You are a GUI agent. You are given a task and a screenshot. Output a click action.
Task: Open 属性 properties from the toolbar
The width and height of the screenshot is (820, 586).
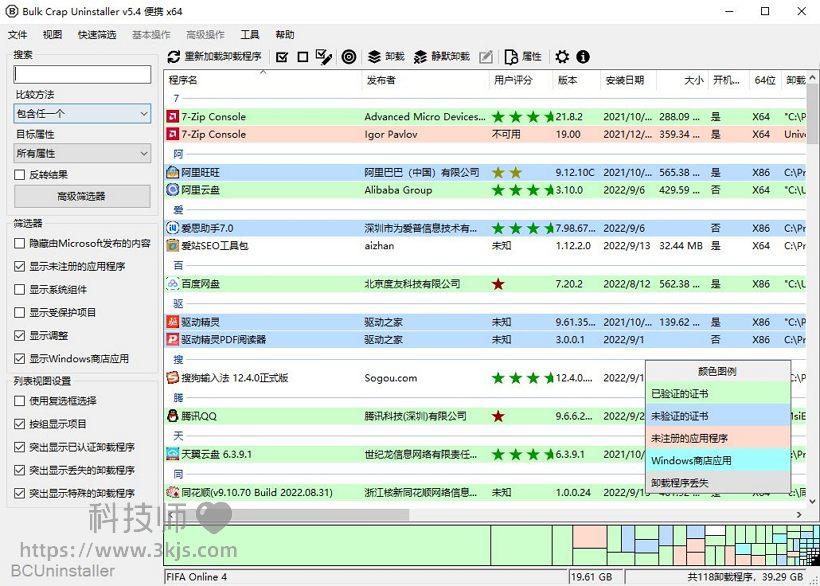(x=523, y=56)
